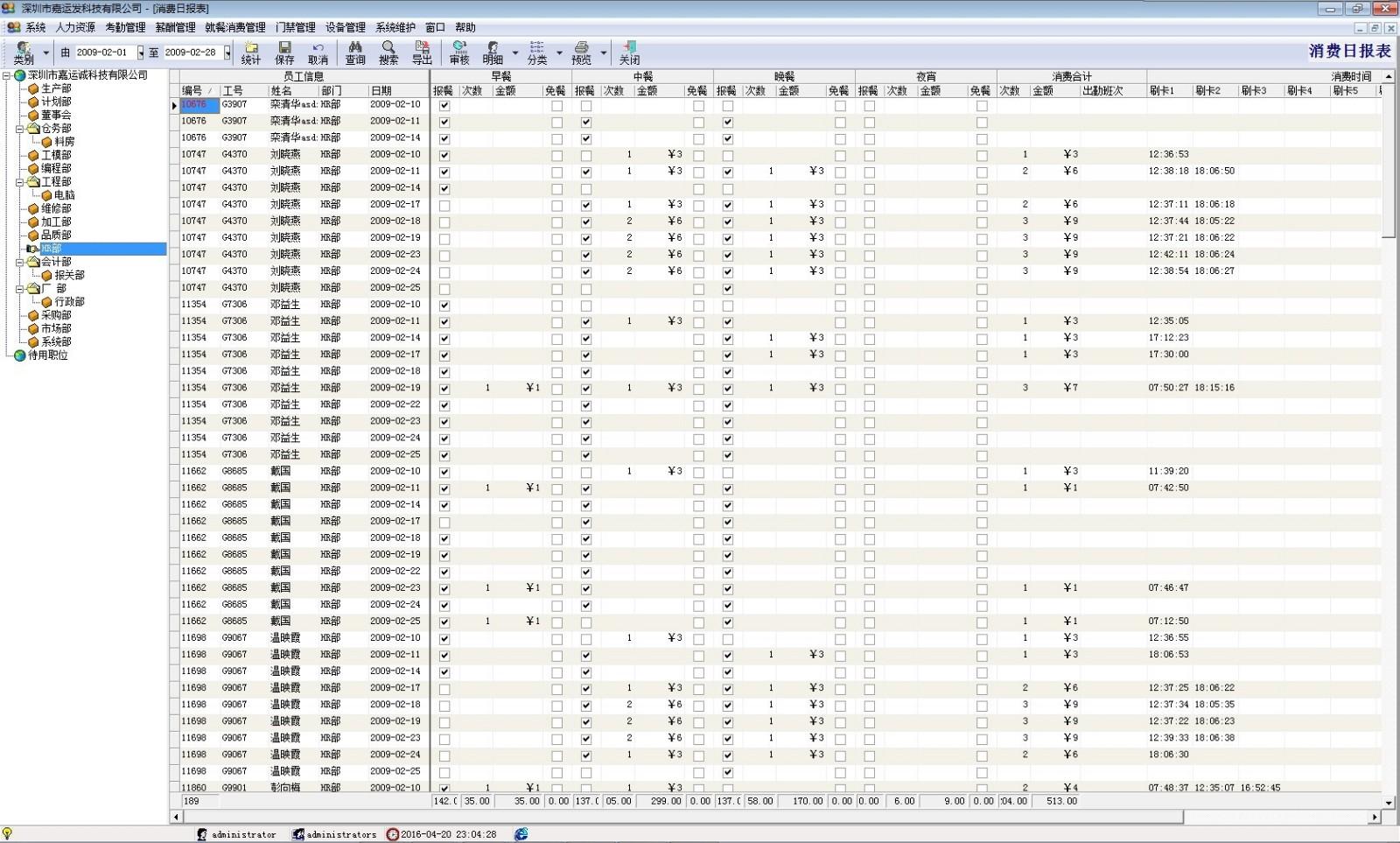
Task: Click the globe icon of 待用职位
Action: coord(20,355)
